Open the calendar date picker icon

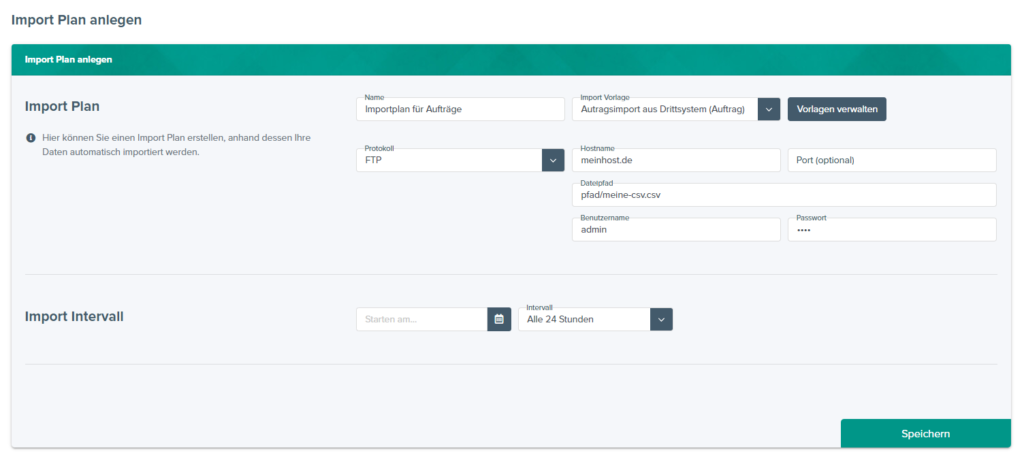(x=499, y=319)
